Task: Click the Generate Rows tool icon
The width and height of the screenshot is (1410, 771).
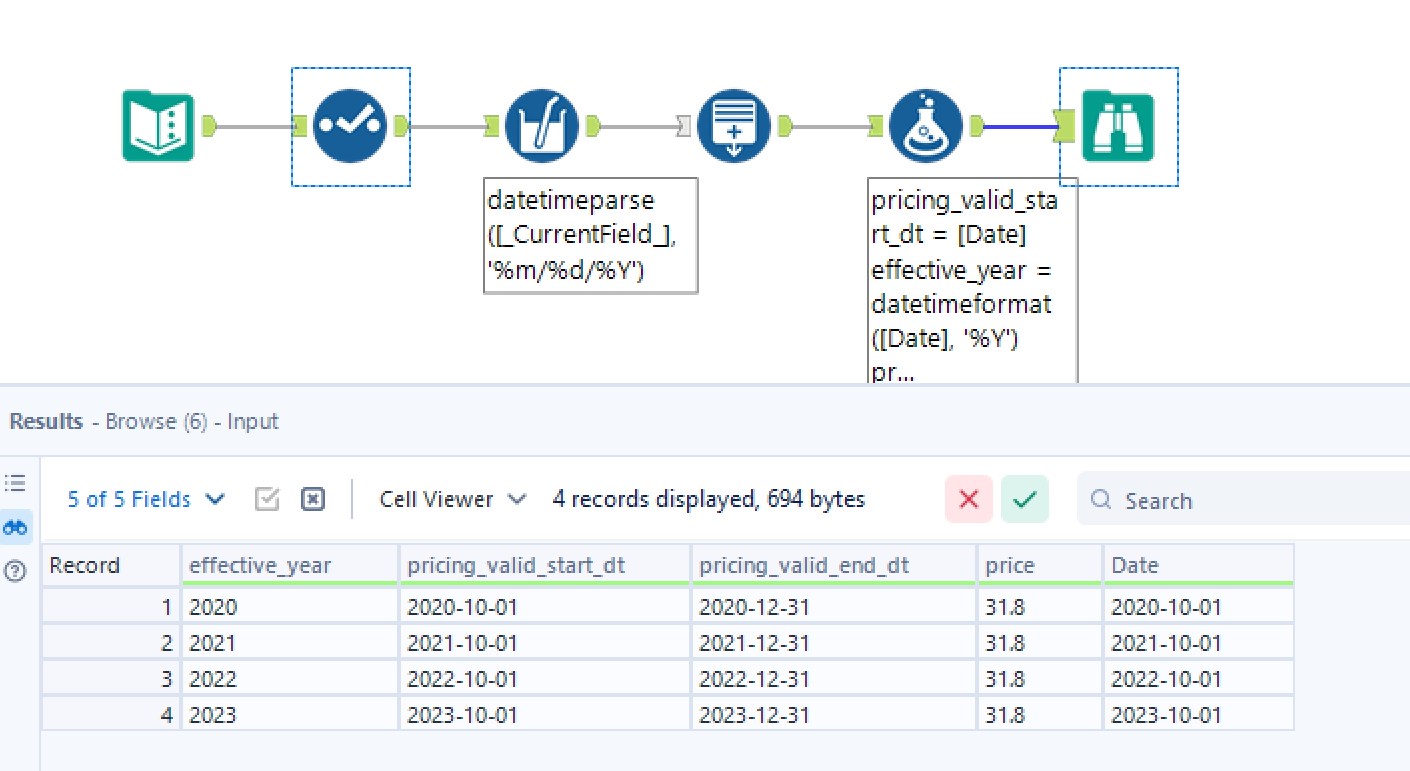Action: click(733, 125)
